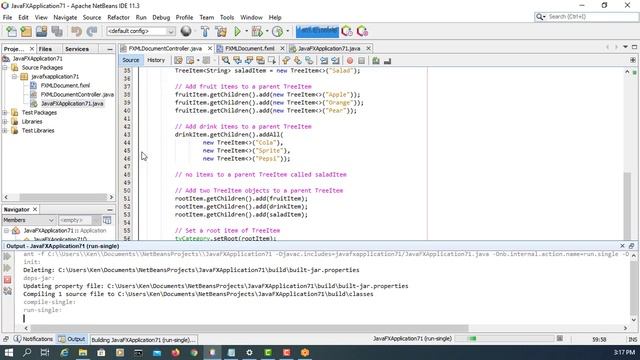640x360 pixels.
Task: Collapse Source Packages tree node
Action: click(5, 67)
